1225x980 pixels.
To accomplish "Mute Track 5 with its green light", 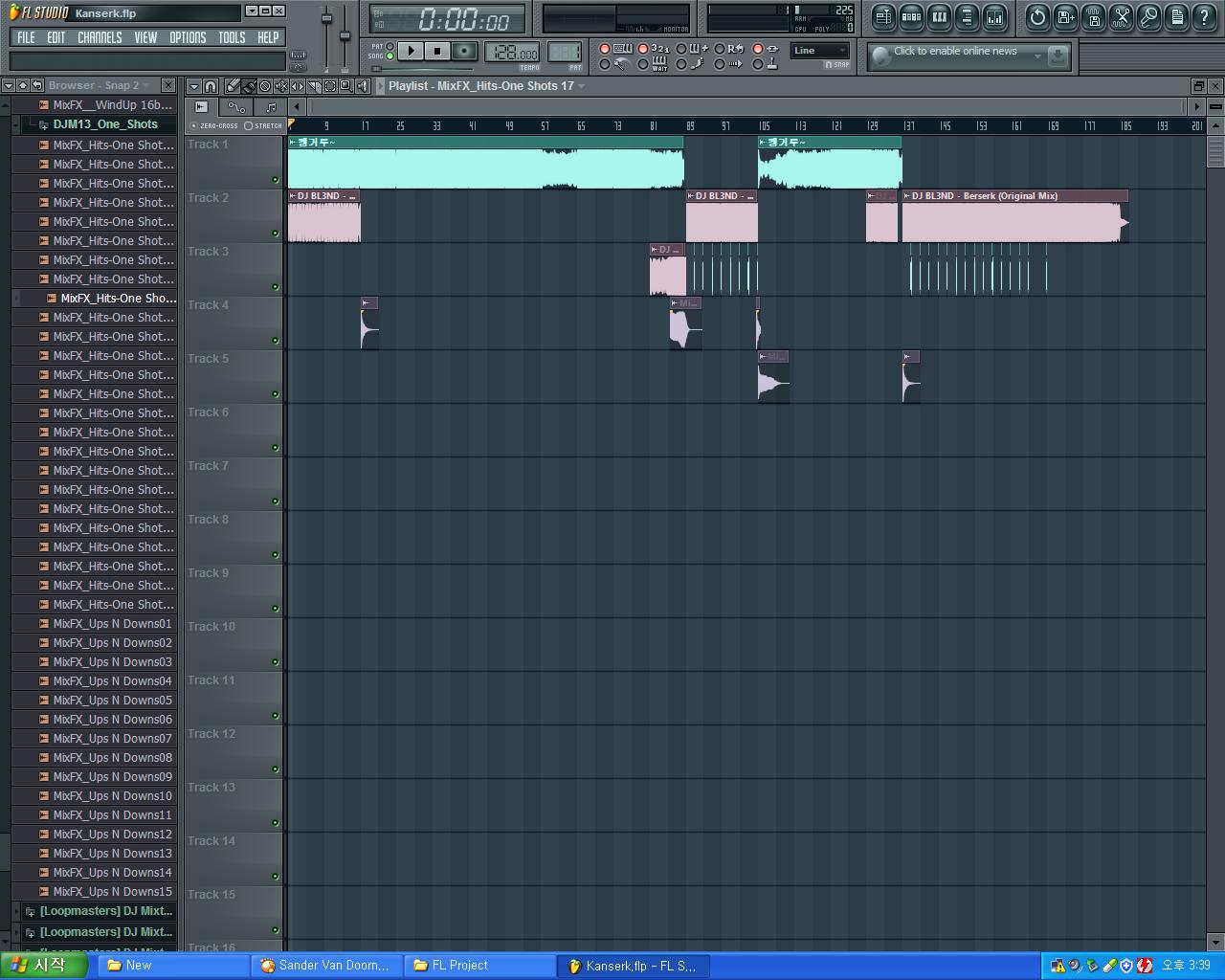I will [x=276, y=394].
